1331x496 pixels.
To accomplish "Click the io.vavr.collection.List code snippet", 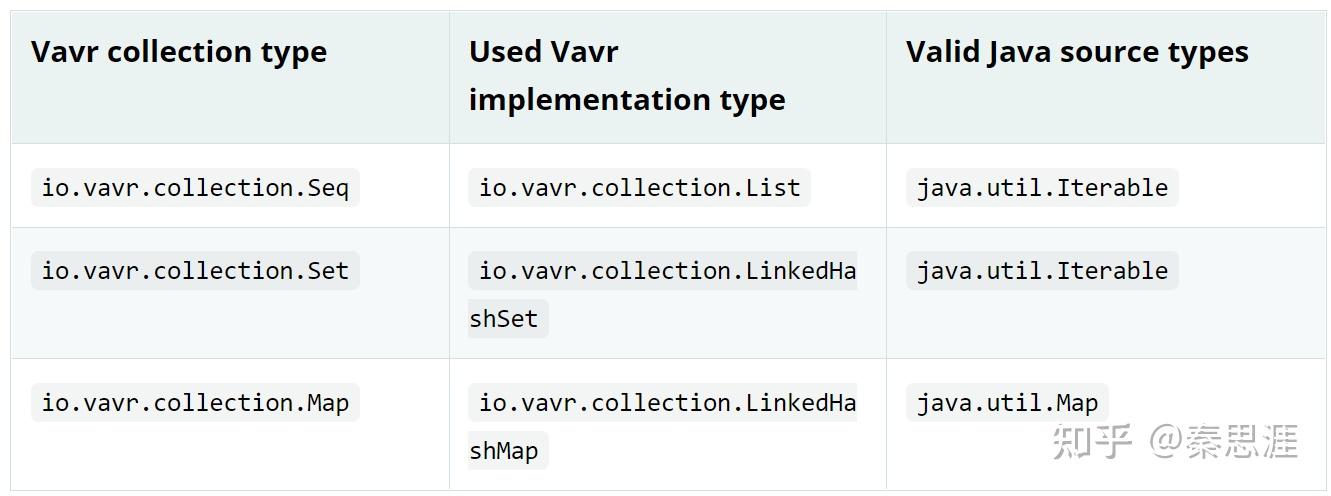I will (639, 188).
